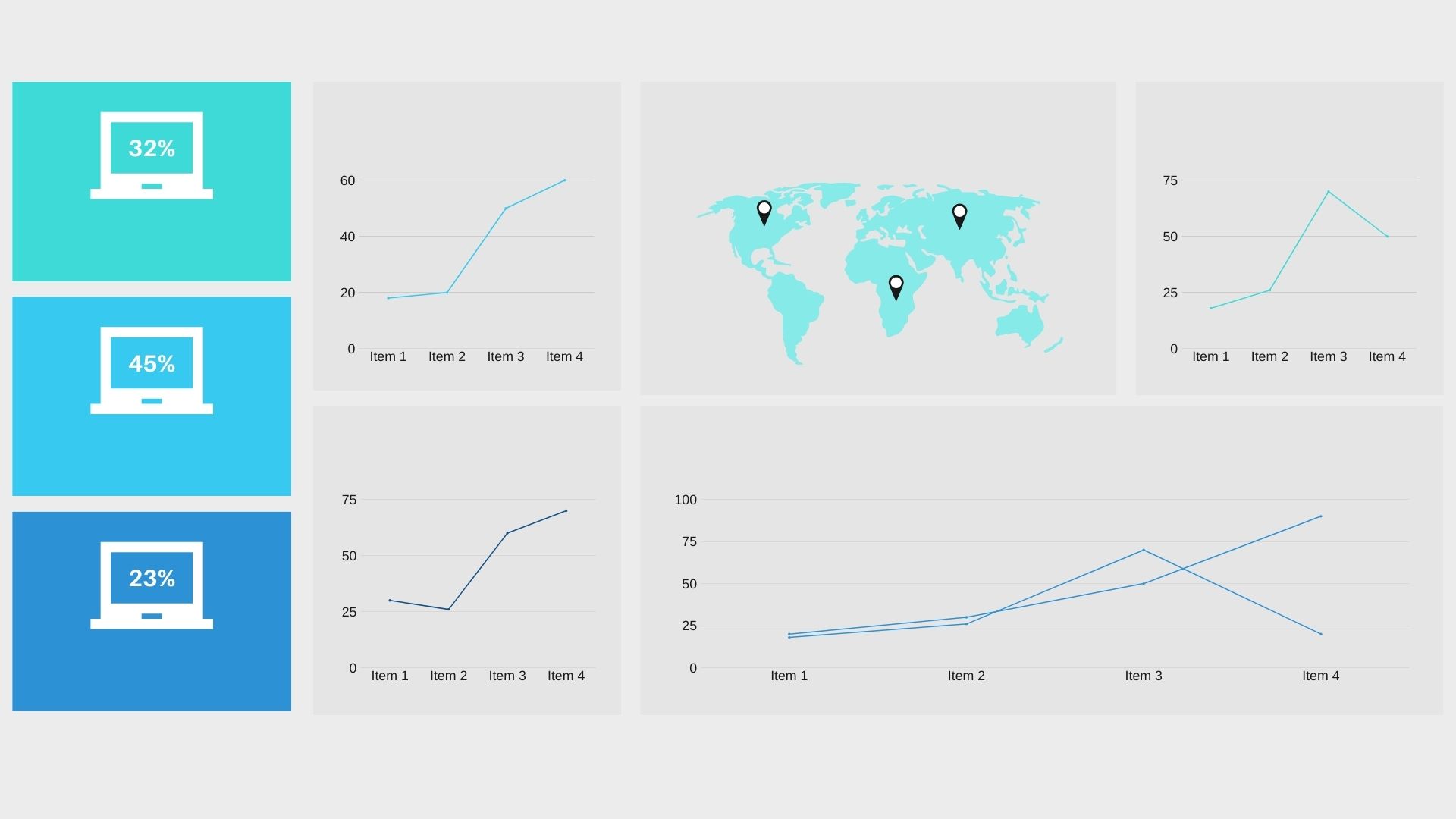Click the 60 peak point in the top-left chart
The height and width of the screenshot is (819, 1456).
click(x=564, y=180)
